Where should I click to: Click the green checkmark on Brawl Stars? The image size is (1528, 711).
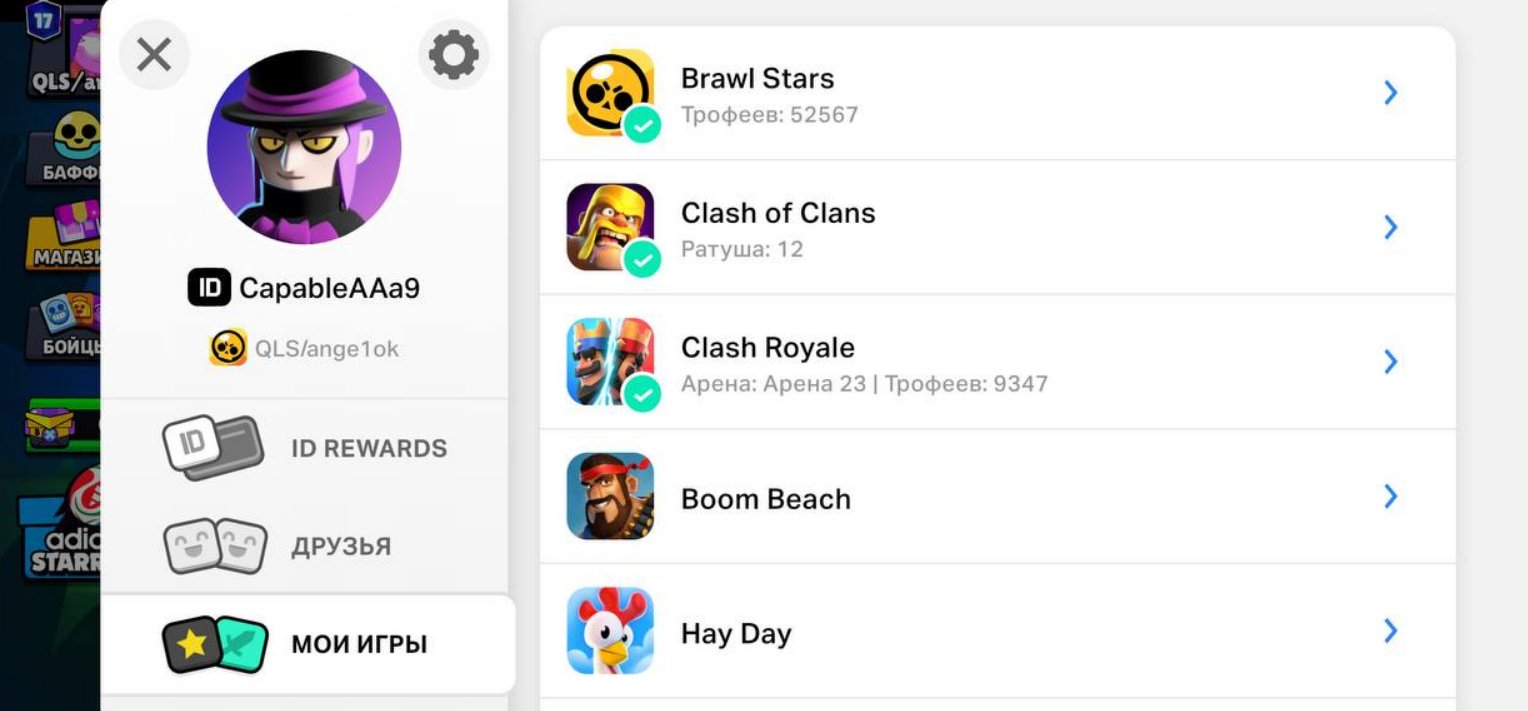642,125
